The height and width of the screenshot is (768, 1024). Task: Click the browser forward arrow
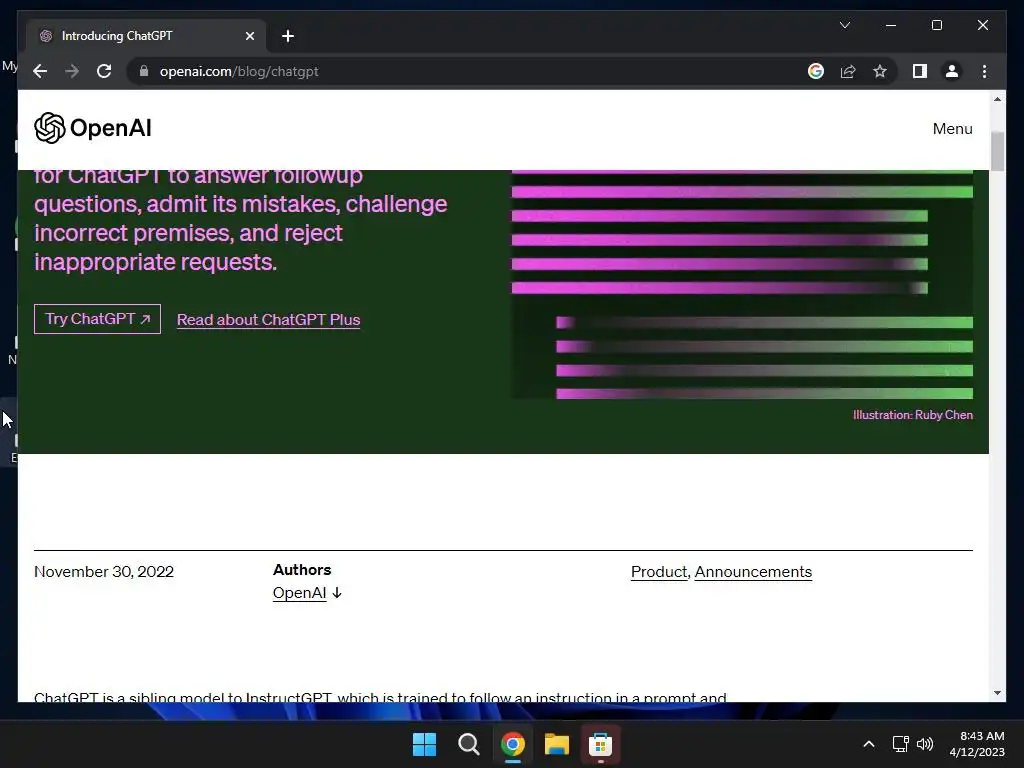72,71
